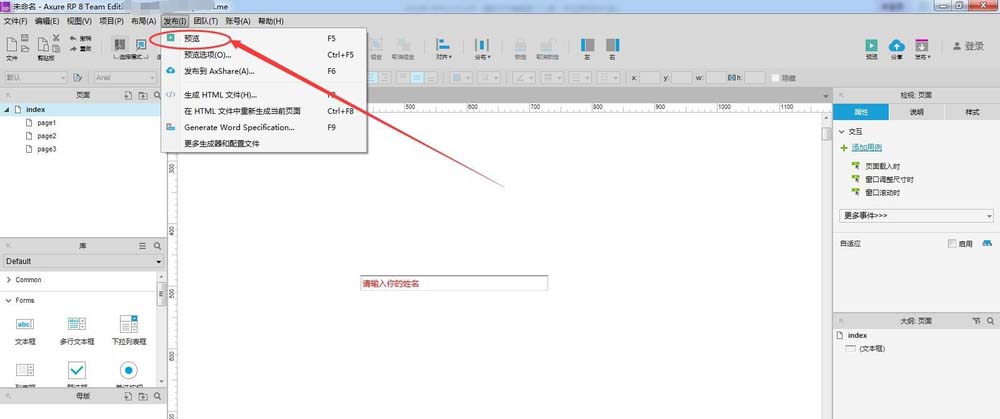
Task: Click the 添加用例 link
Action: point(867,148)
